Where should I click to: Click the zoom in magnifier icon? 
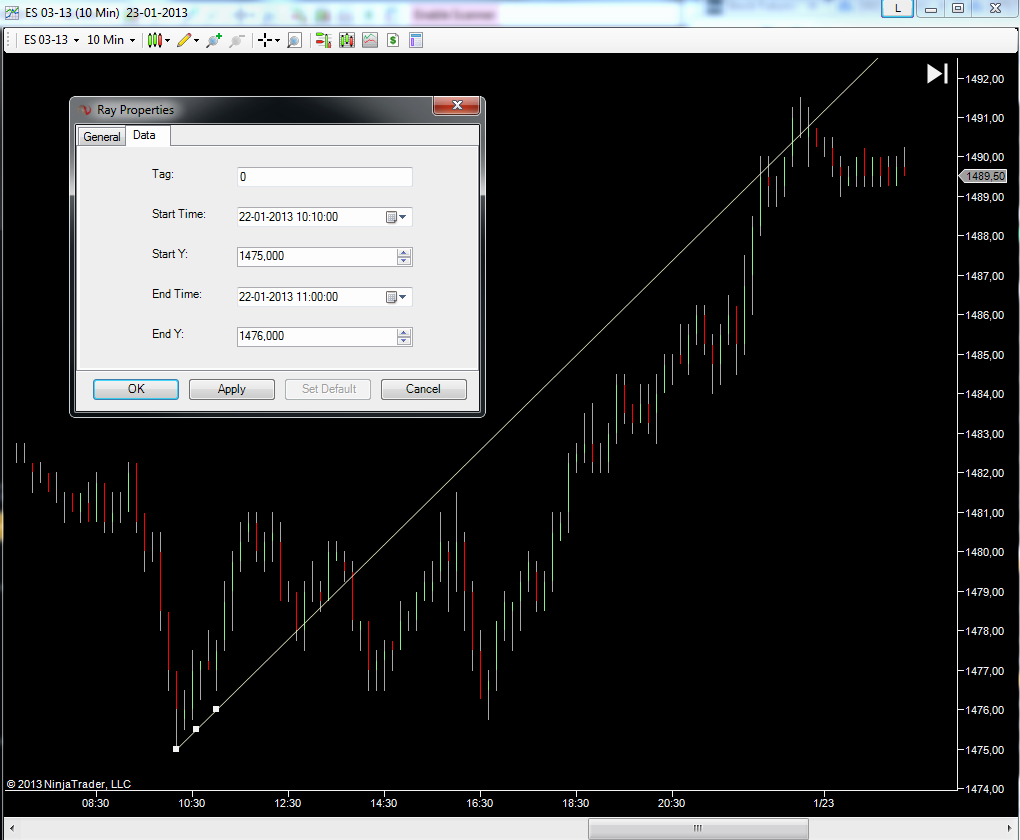214,40
